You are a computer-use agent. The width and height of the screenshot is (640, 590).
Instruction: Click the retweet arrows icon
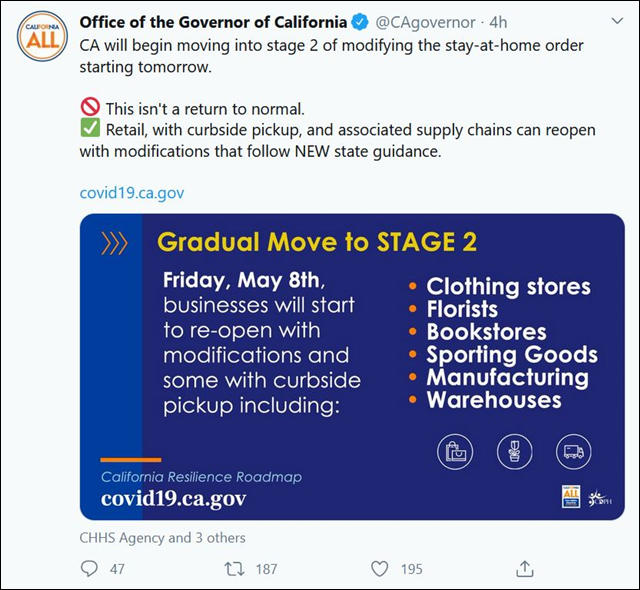234,569
